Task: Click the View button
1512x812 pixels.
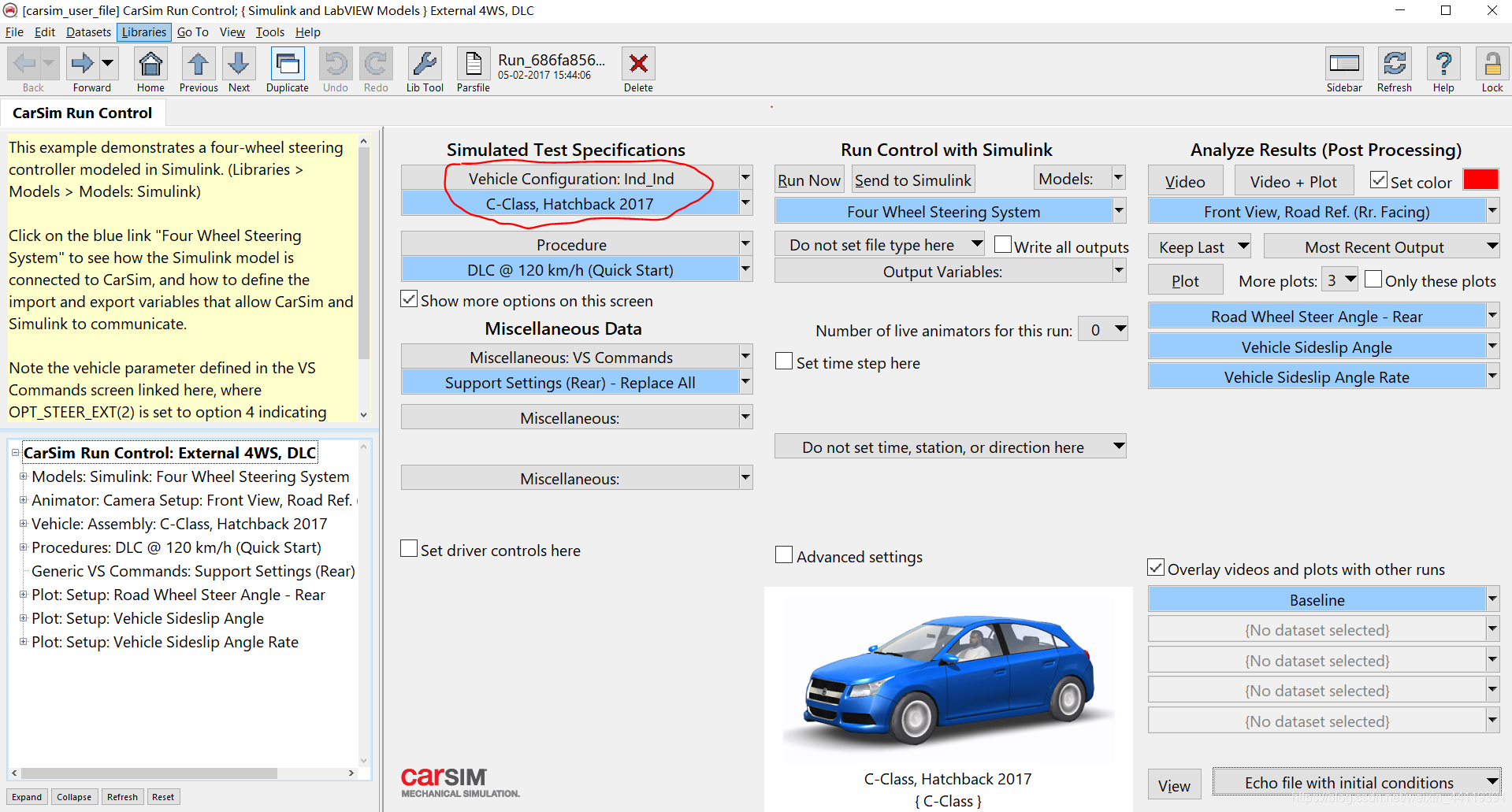Action: 1174,785
